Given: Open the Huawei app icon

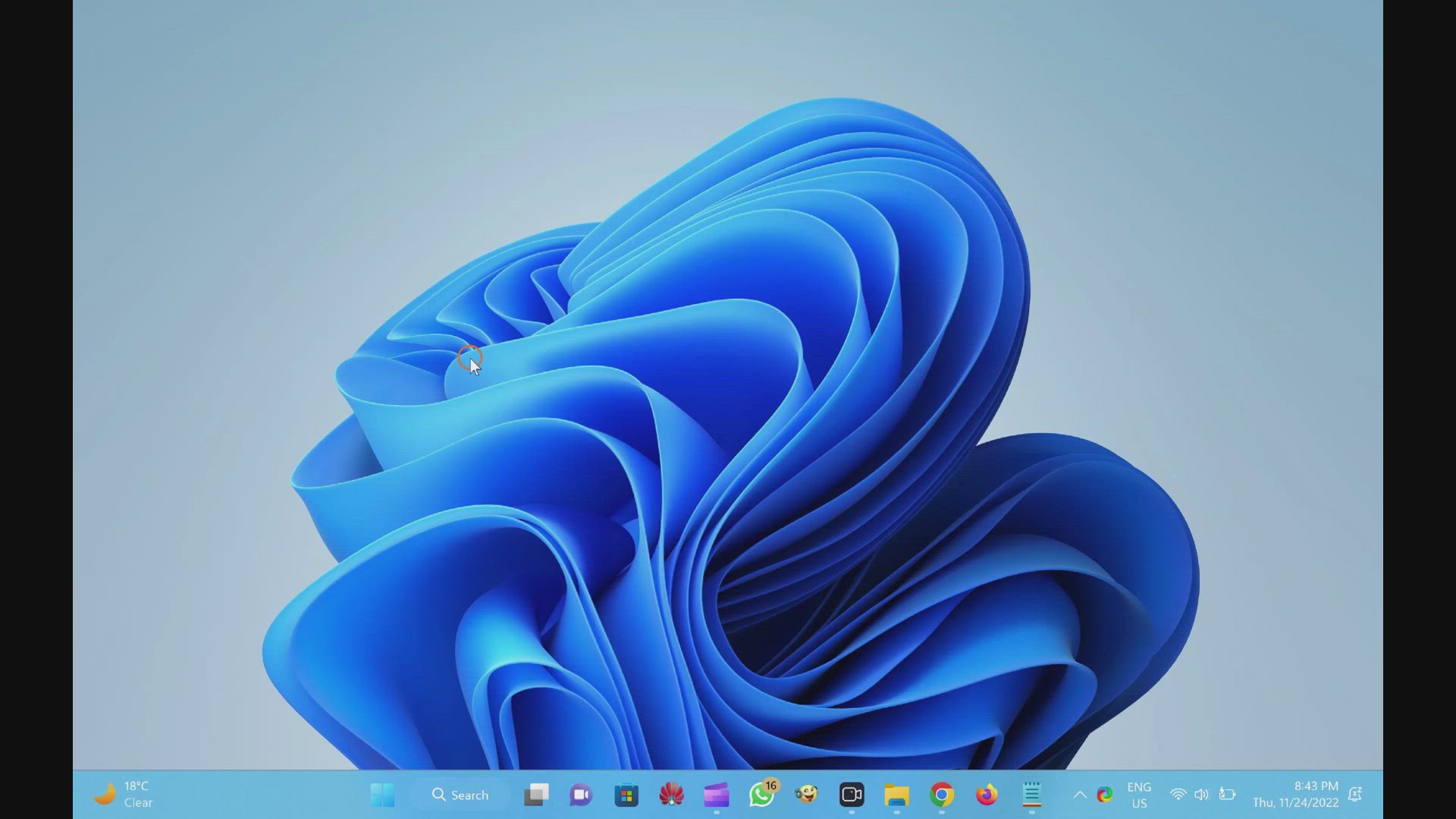Looking at the screenshot, I should [671, 795].
